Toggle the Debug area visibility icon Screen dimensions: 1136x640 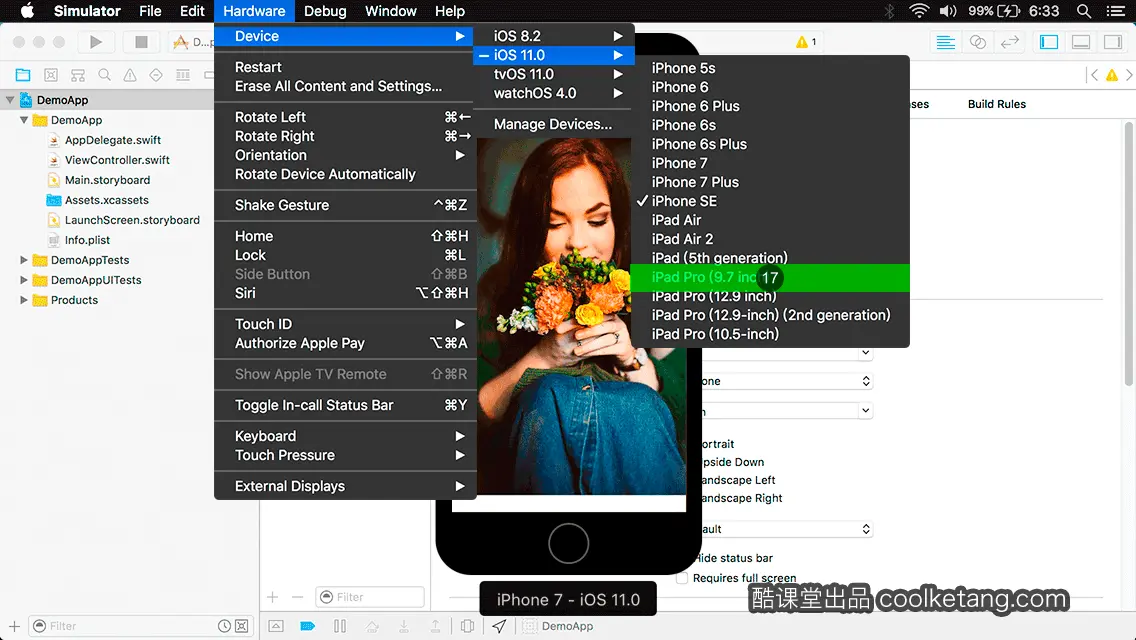[x=1081, y=42]
